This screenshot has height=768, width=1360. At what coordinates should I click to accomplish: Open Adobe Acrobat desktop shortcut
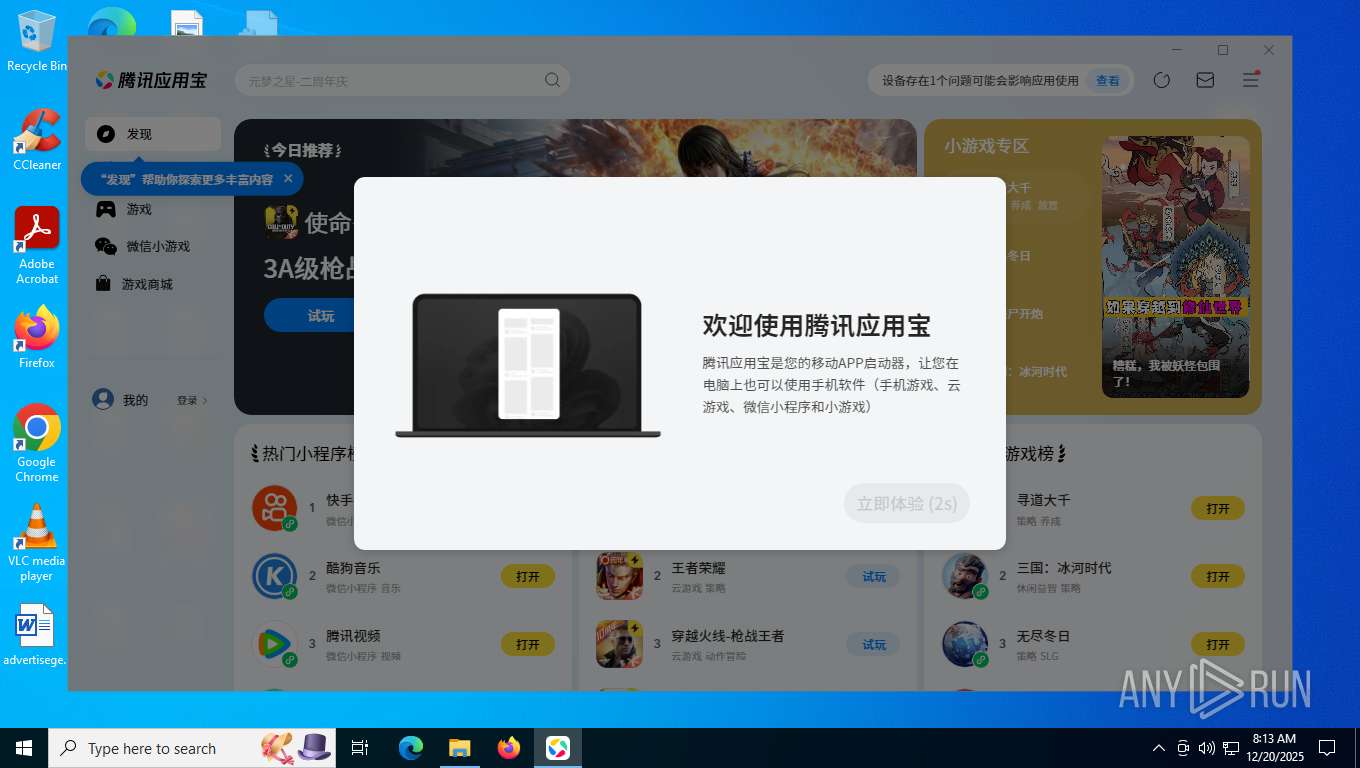(37, 246)
